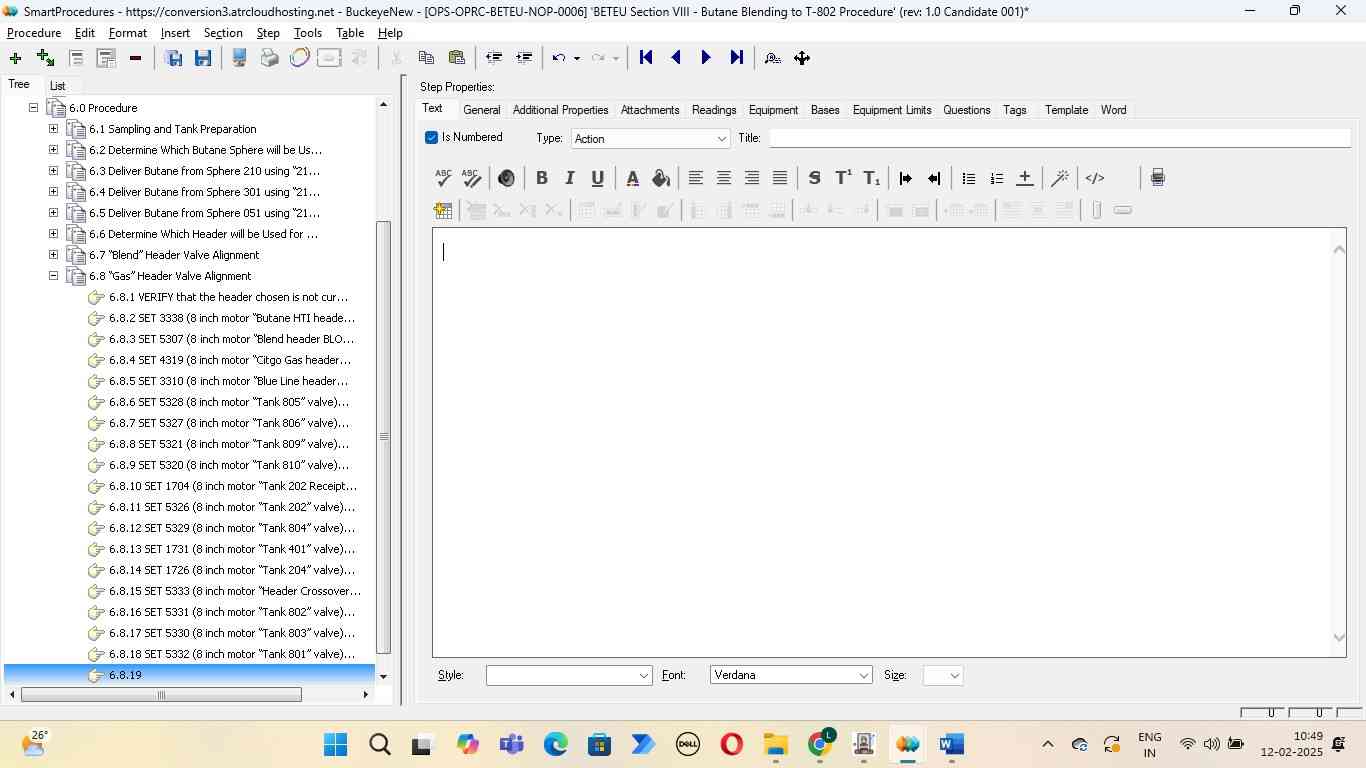Image resolution: width=1366 pixels, height=768 pixels.
Task: Insert a bulleted list
Action: (x=968, y=178)
